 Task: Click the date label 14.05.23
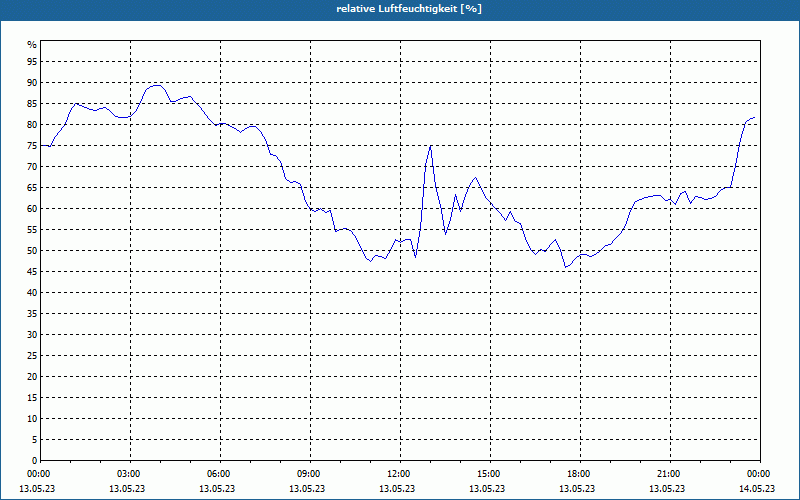(757, 488)
